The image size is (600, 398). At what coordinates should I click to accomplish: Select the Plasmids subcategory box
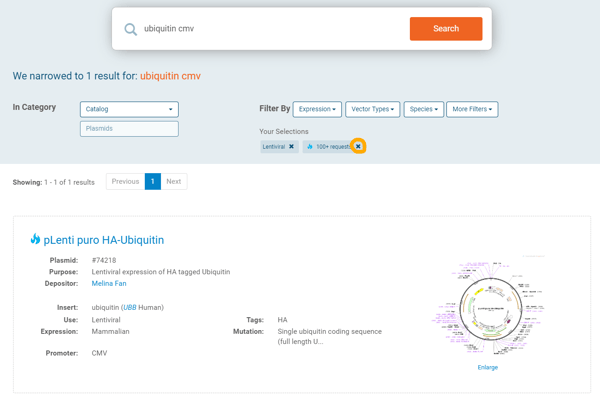click(x=129, y=129)
